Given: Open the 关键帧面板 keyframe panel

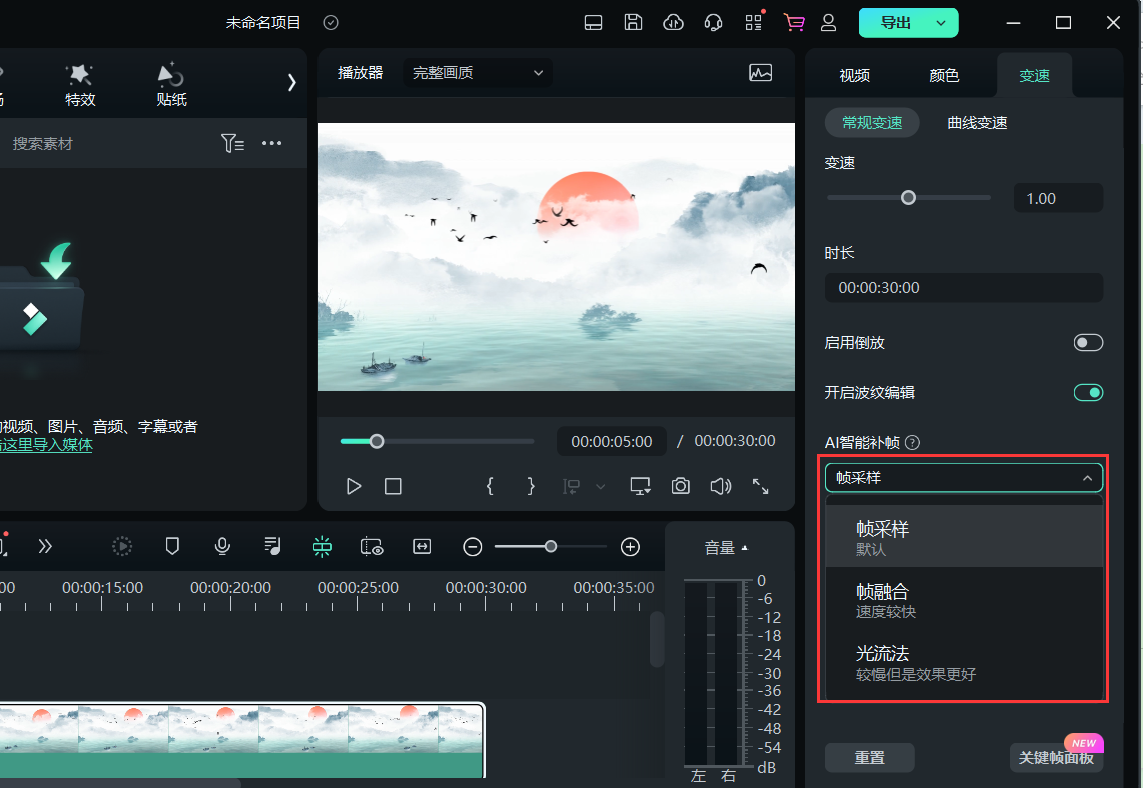Looking at the screenshot, I should (1056, 758).
